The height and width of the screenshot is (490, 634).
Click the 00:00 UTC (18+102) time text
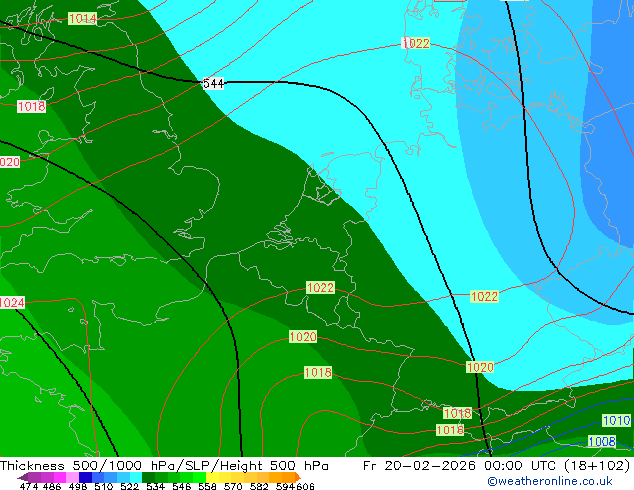click(x=557, y=466)
